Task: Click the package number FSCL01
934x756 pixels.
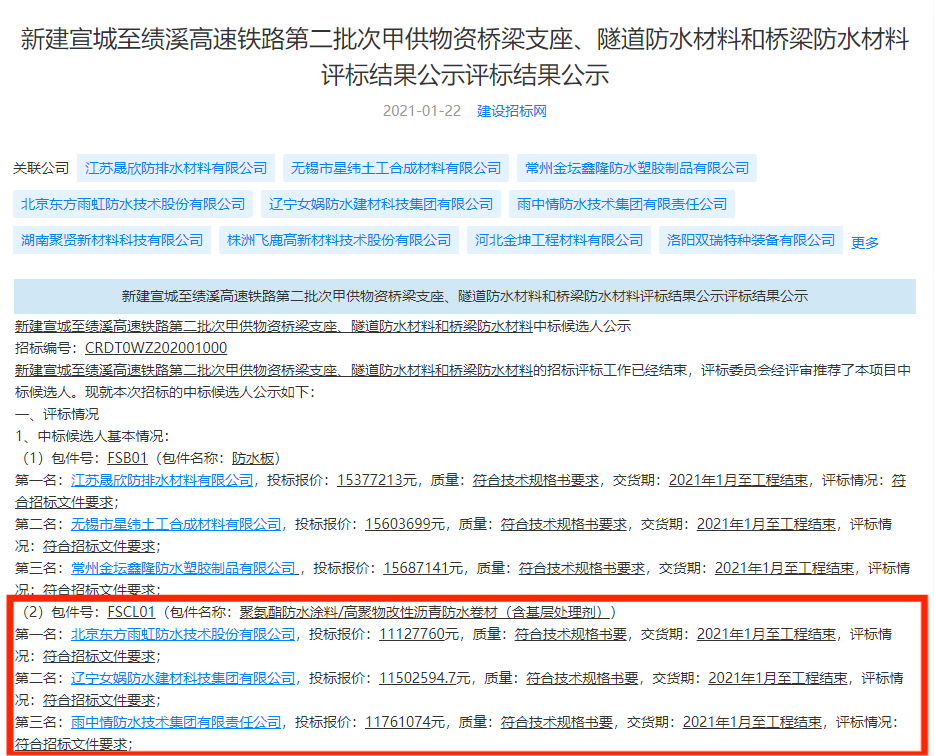Action: coord(131,612)
